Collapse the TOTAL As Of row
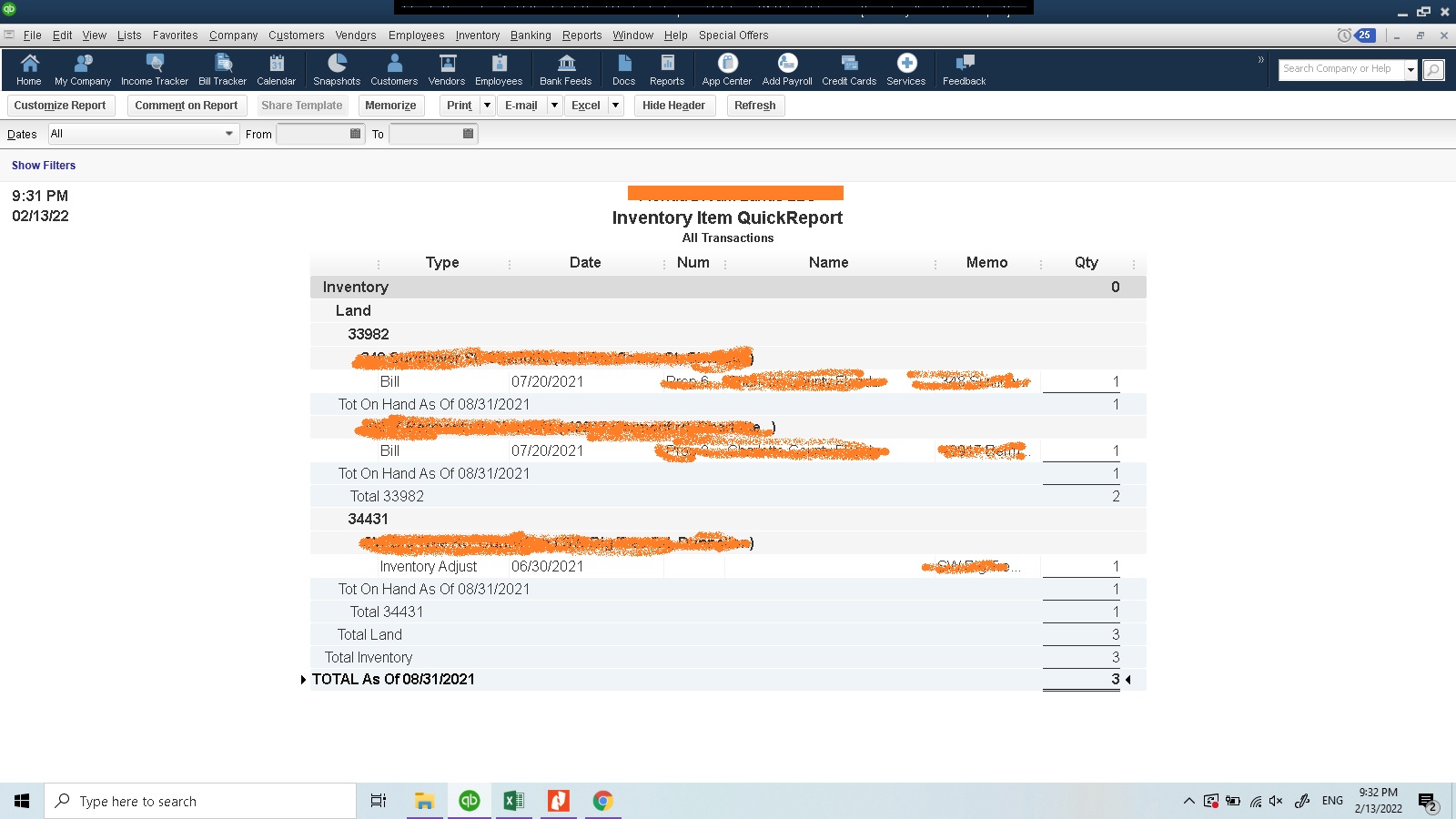 pos(303,679)
